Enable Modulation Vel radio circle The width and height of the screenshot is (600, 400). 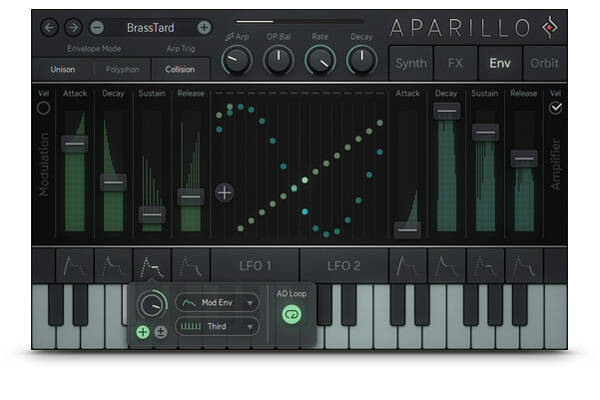click(43, 108)
